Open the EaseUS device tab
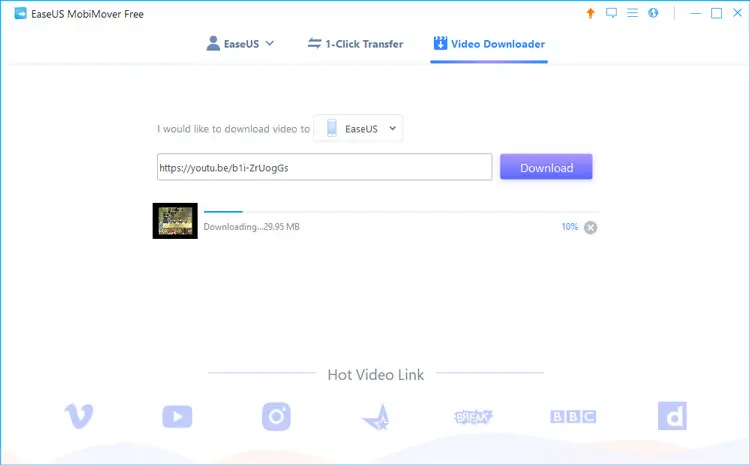This screenshot has height=465, width=750. point(241,44)
